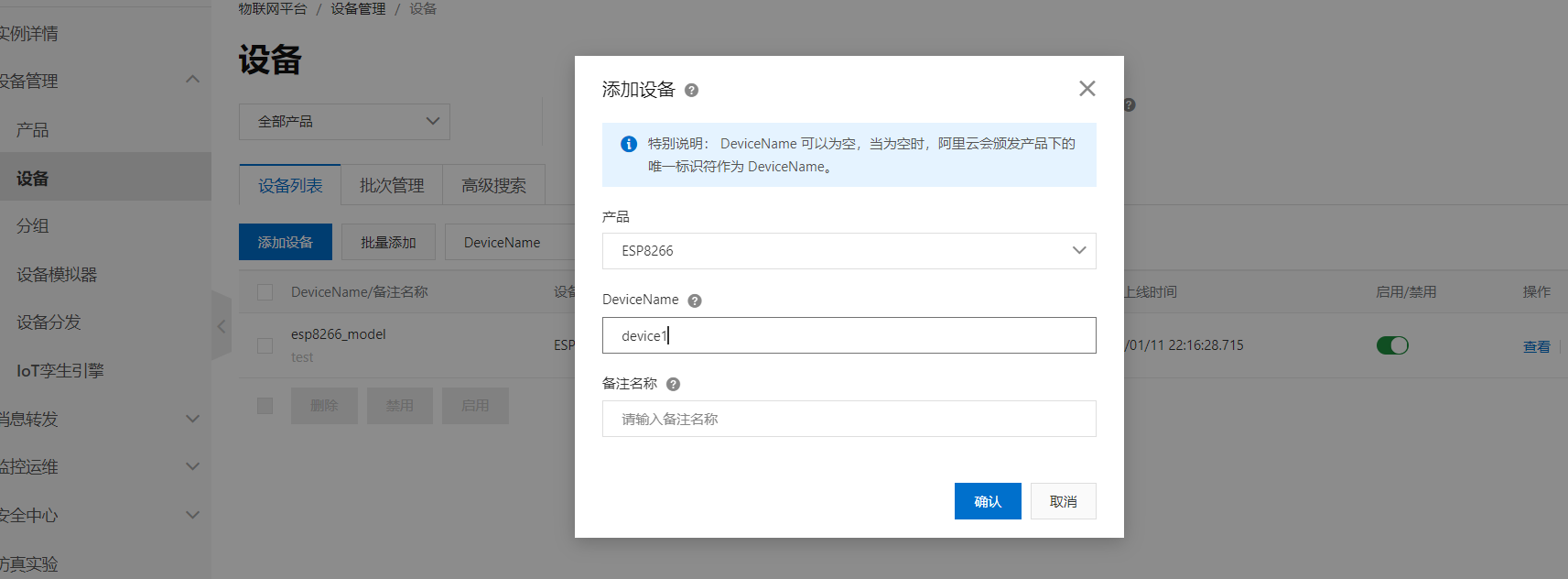Click the 启用/禁用 column header
This screenshot has width=1568, height=579.
click(1406, 292)
